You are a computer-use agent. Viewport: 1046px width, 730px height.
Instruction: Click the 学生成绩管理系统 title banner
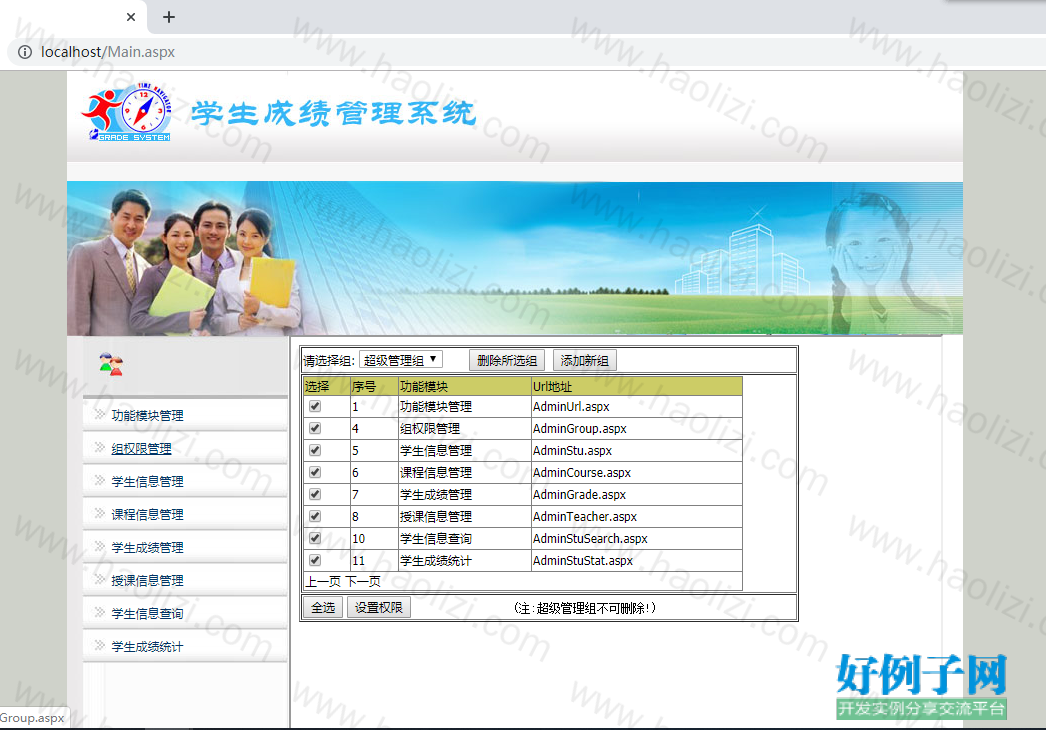coord(334,113)
